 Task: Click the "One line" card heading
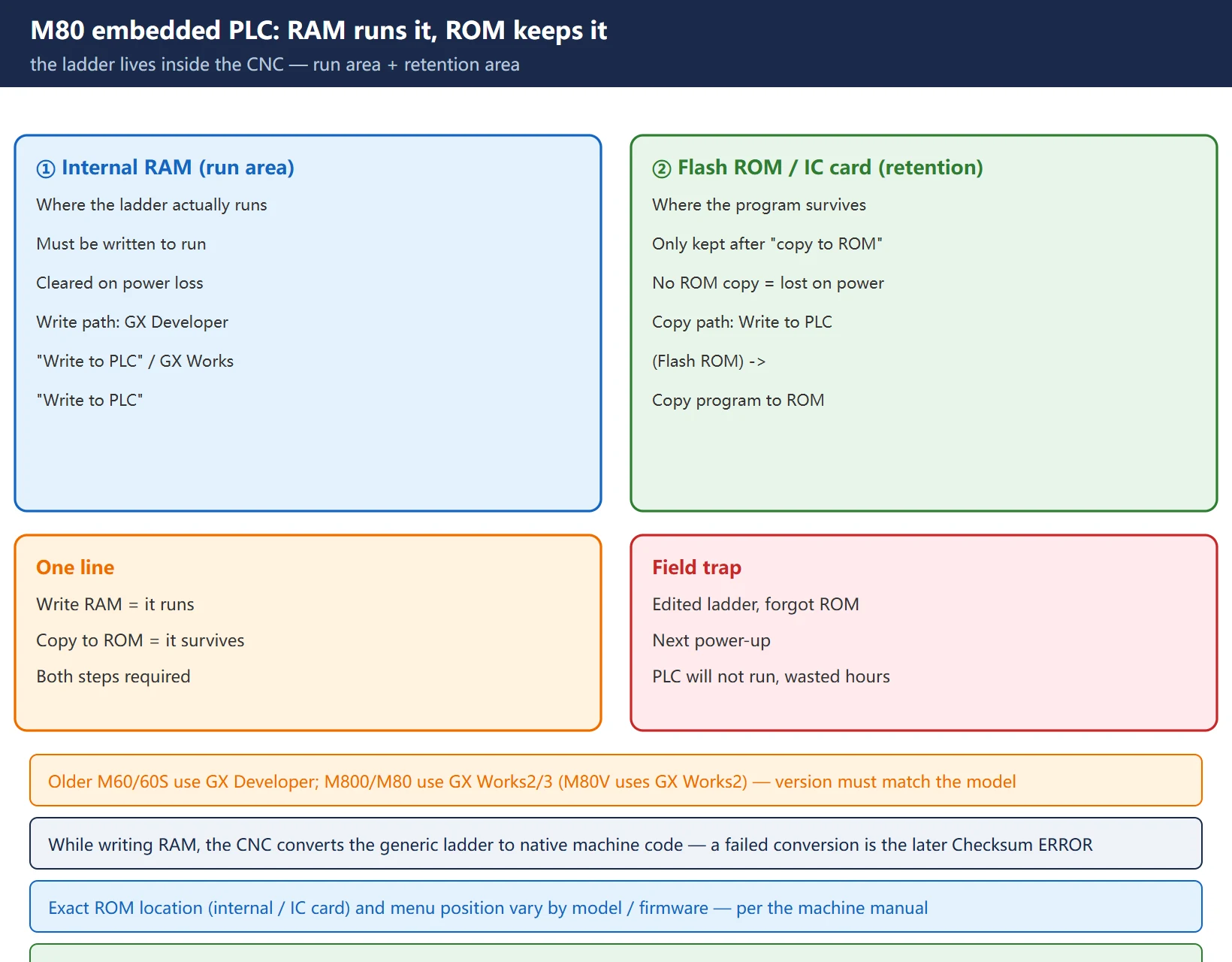click(x=75, y=567)
